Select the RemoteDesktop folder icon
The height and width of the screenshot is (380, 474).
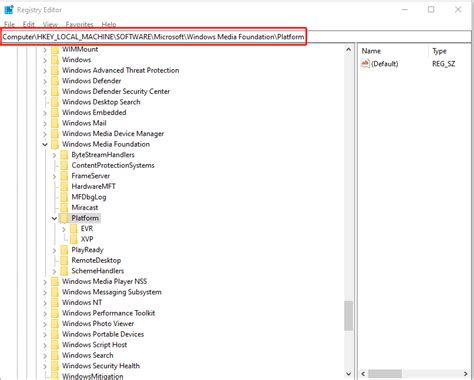(64, 261)
